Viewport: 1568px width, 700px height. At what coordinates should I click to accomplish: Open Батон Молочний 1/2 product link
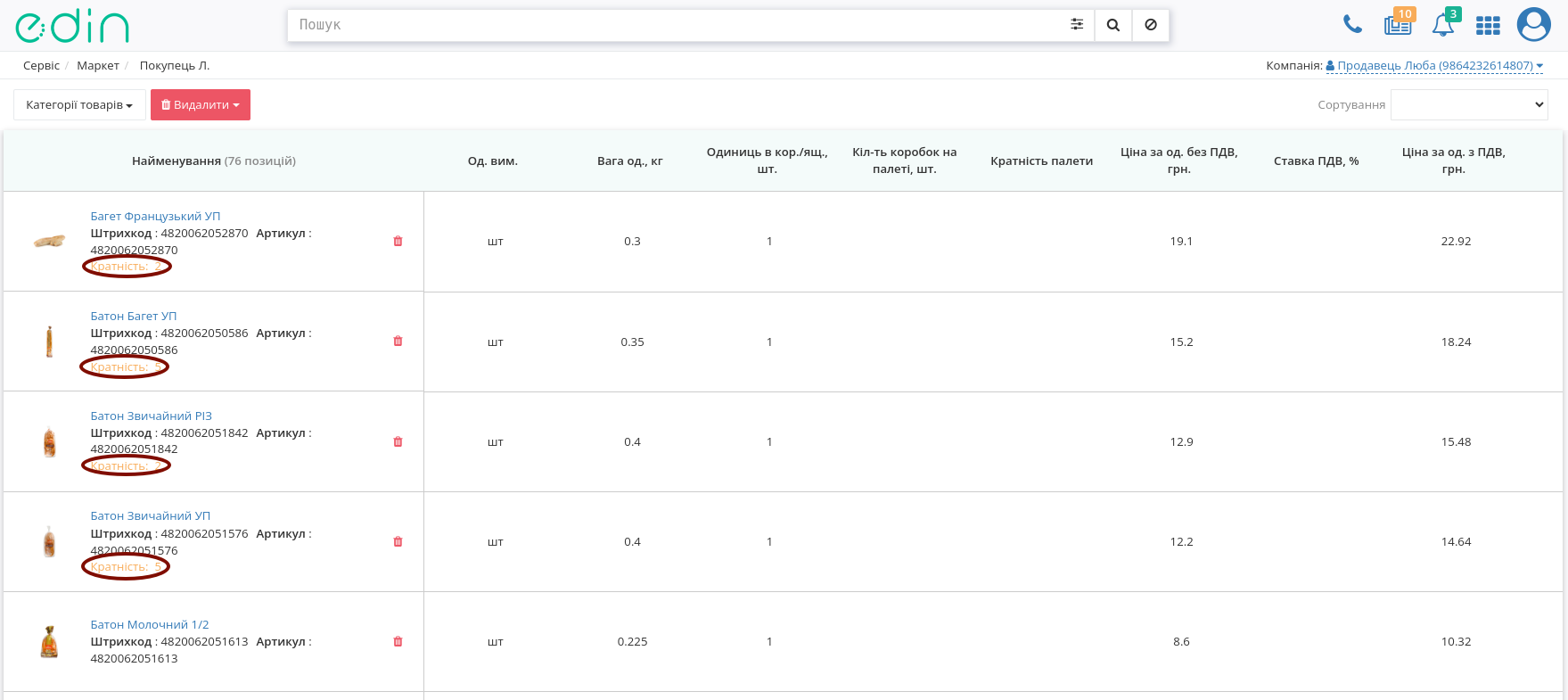150,624
